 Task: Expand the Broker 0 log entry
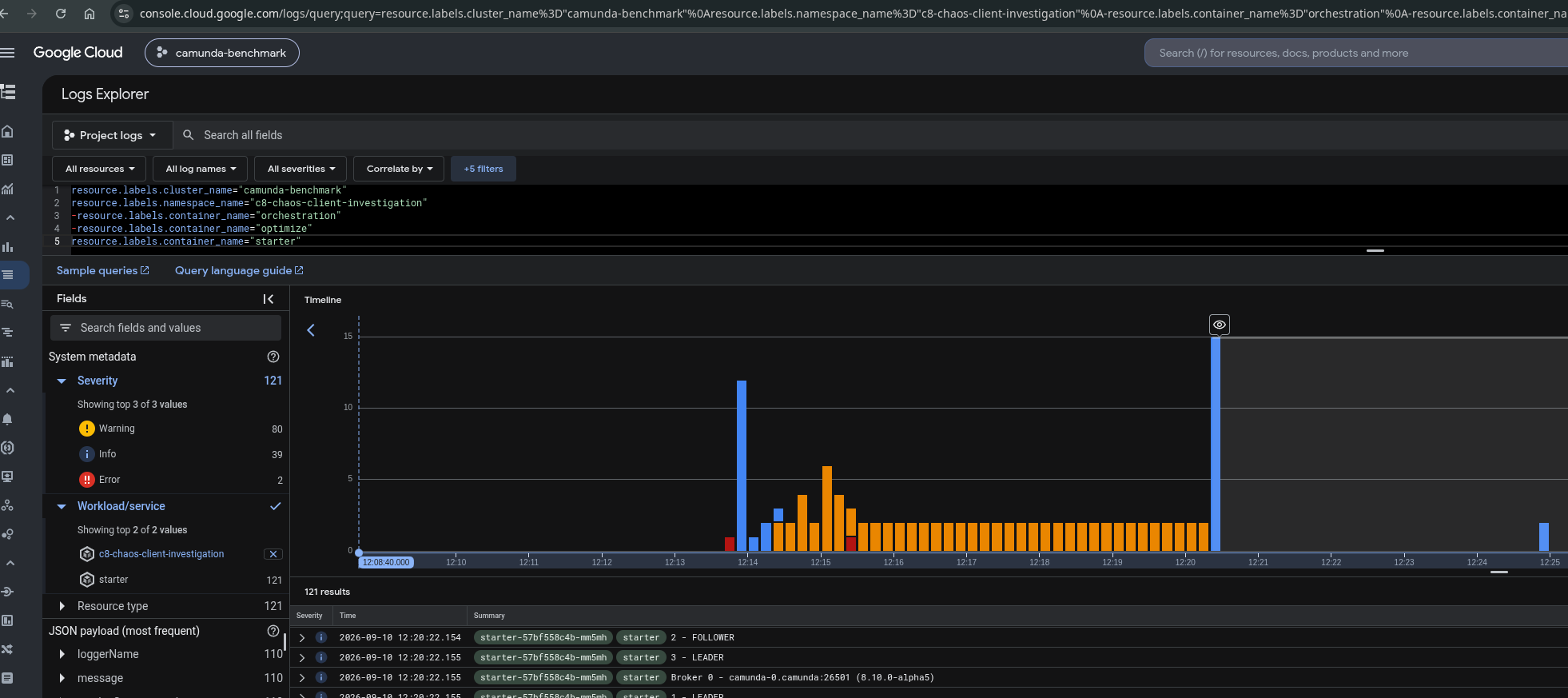[x=302, y=678]
